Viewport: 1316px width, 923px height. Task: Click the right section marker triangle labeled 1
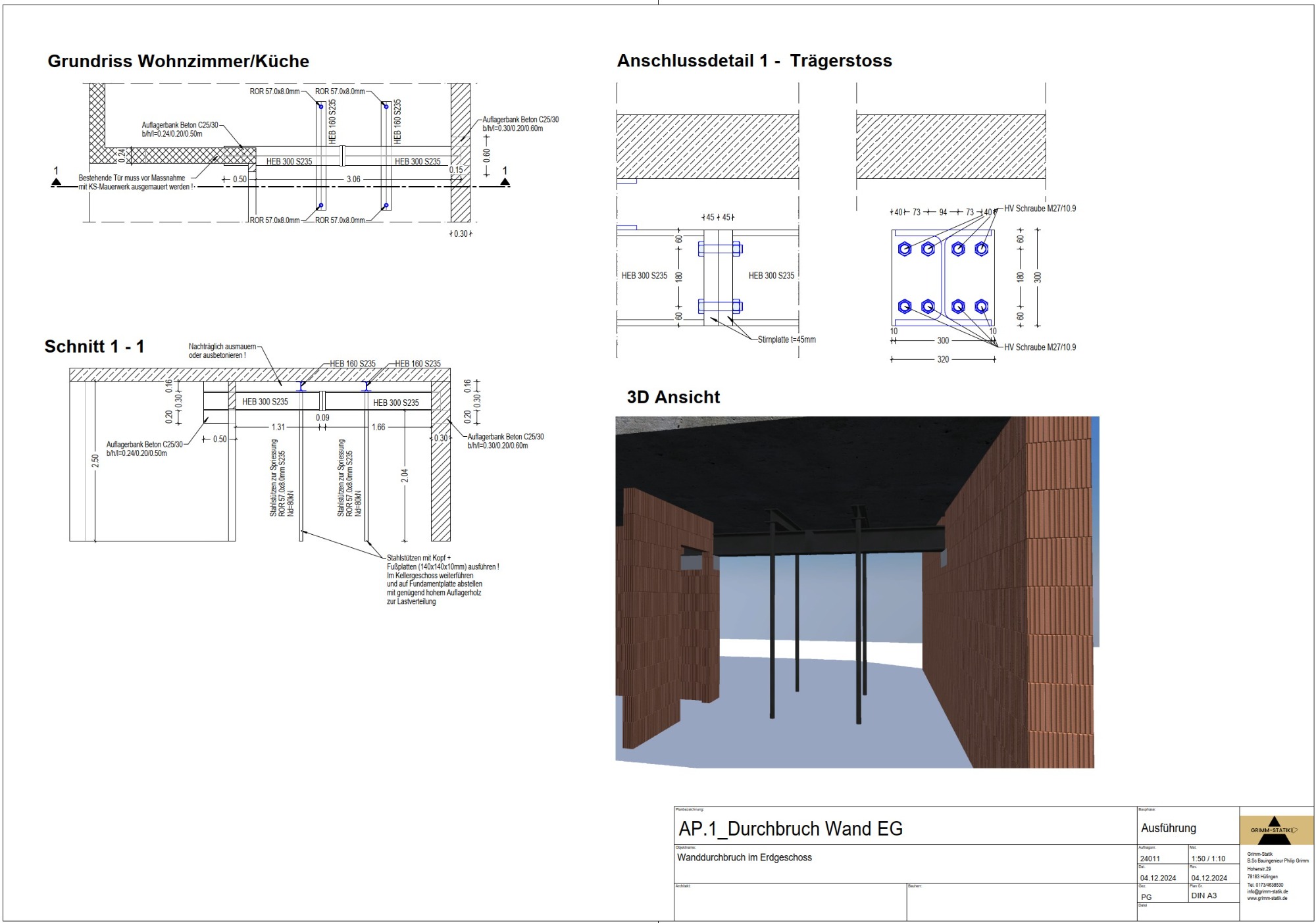click(505, 181)
